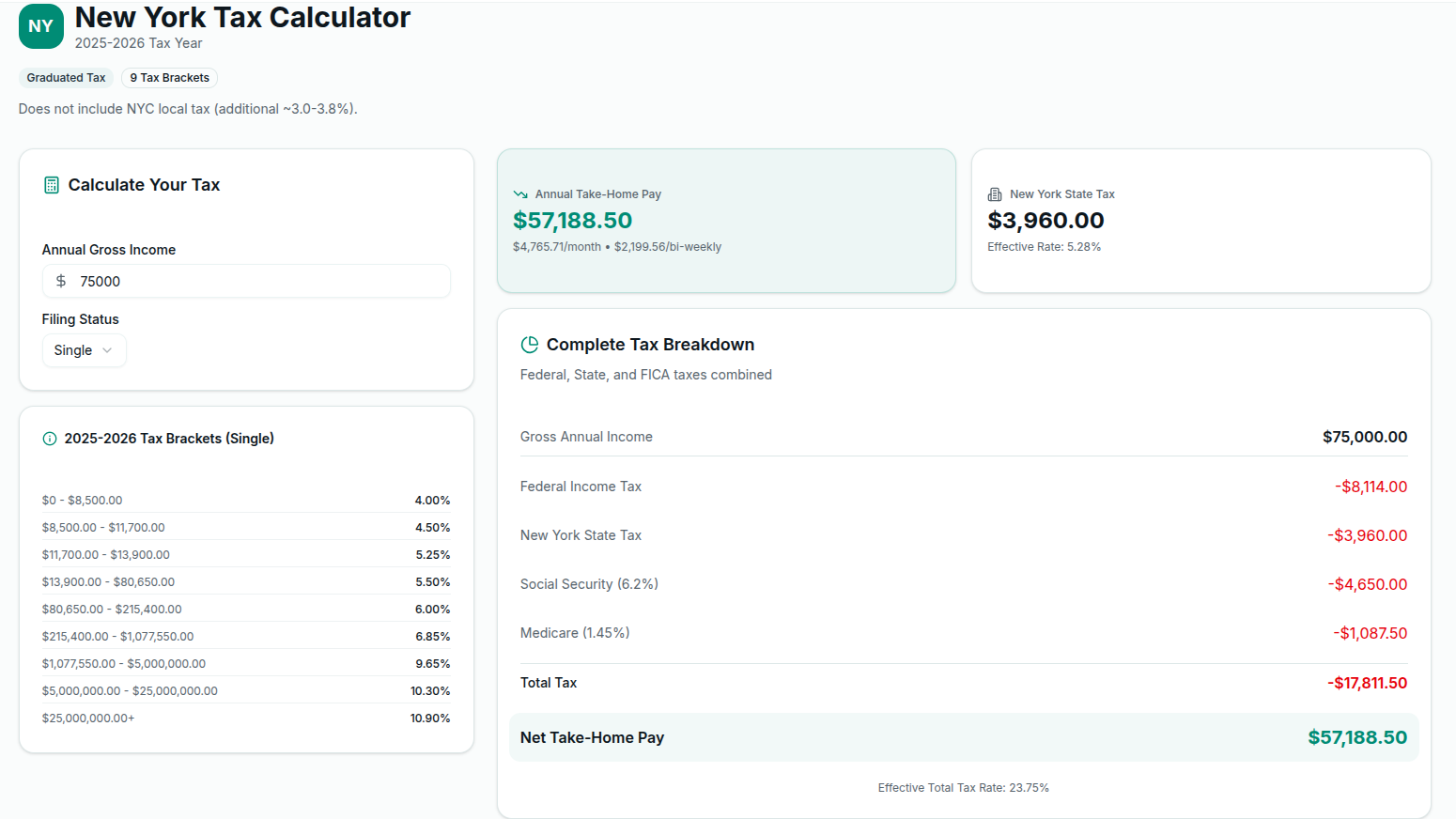1456x819 pixels.
Task: Click the $25,000,000.00+ bracket row
Action: tap(246, 719)
